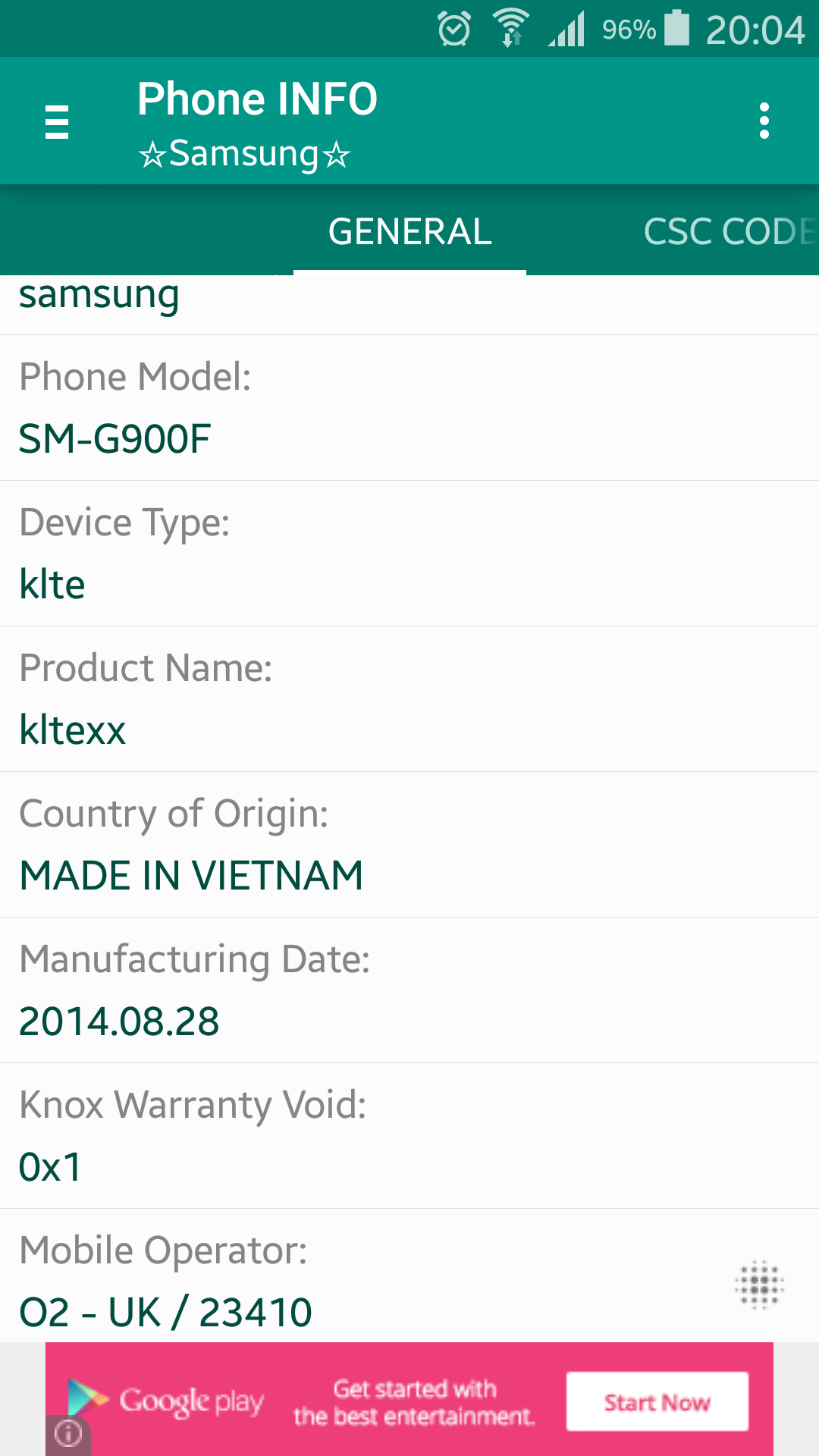The height and width of the screenshot is (1456, 819).
Task: Tap the signal strength bars icon
Action: click(x=567, y=29)
